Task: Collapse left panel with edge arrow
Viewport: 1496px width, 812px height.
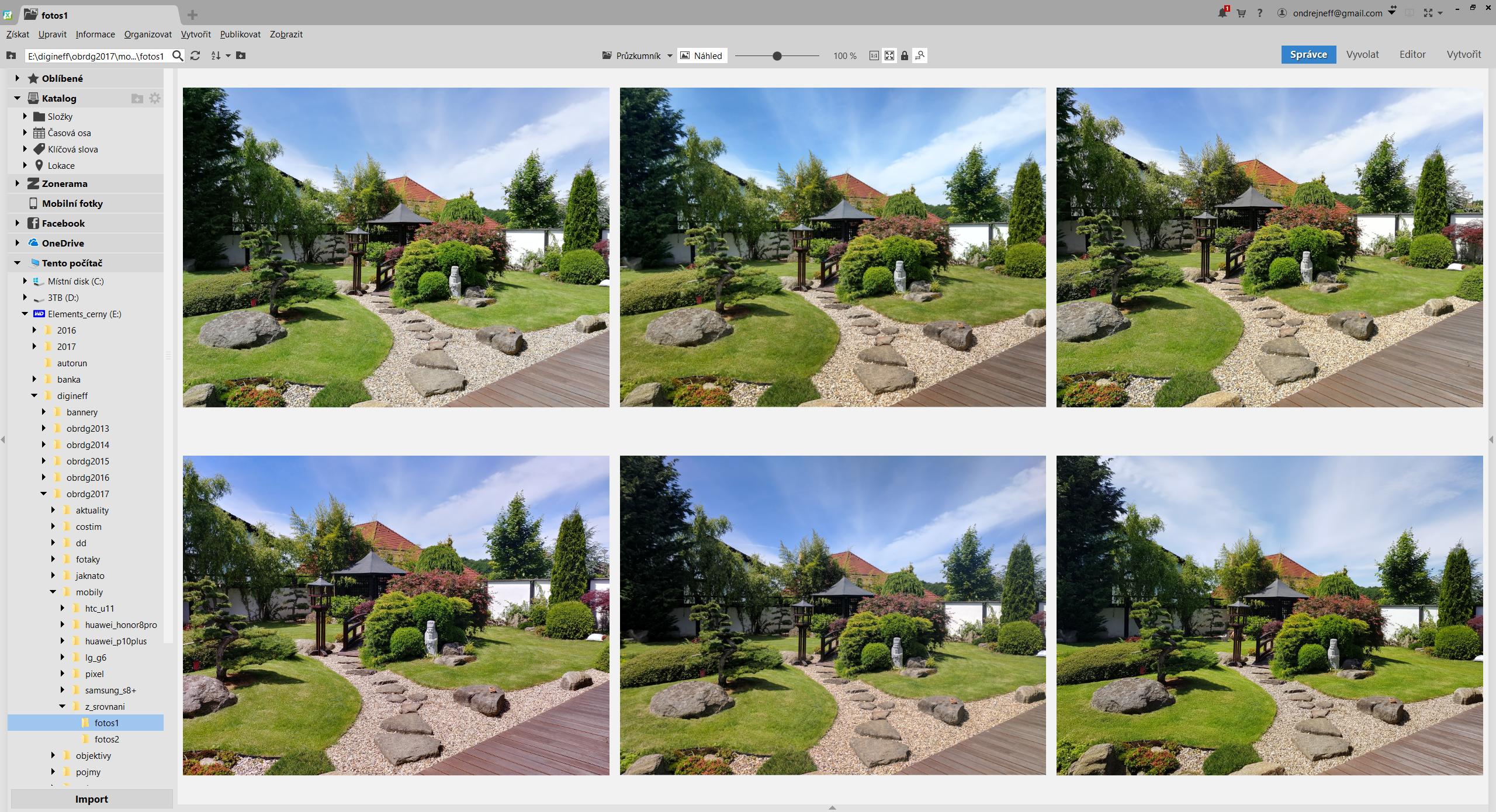Action: pos(3,439)
